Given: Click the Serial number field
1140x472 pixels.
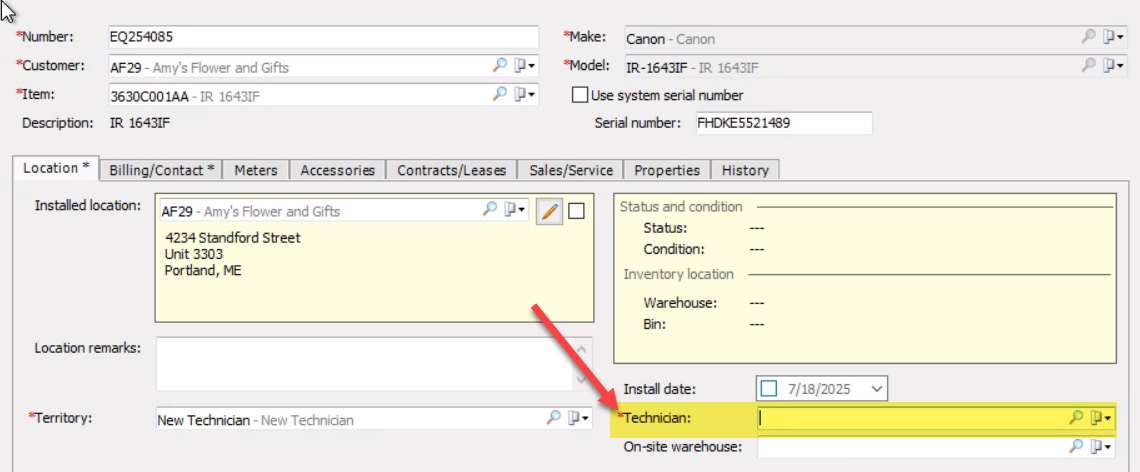Looking at the screenshot, I should (x=783, y=123).
